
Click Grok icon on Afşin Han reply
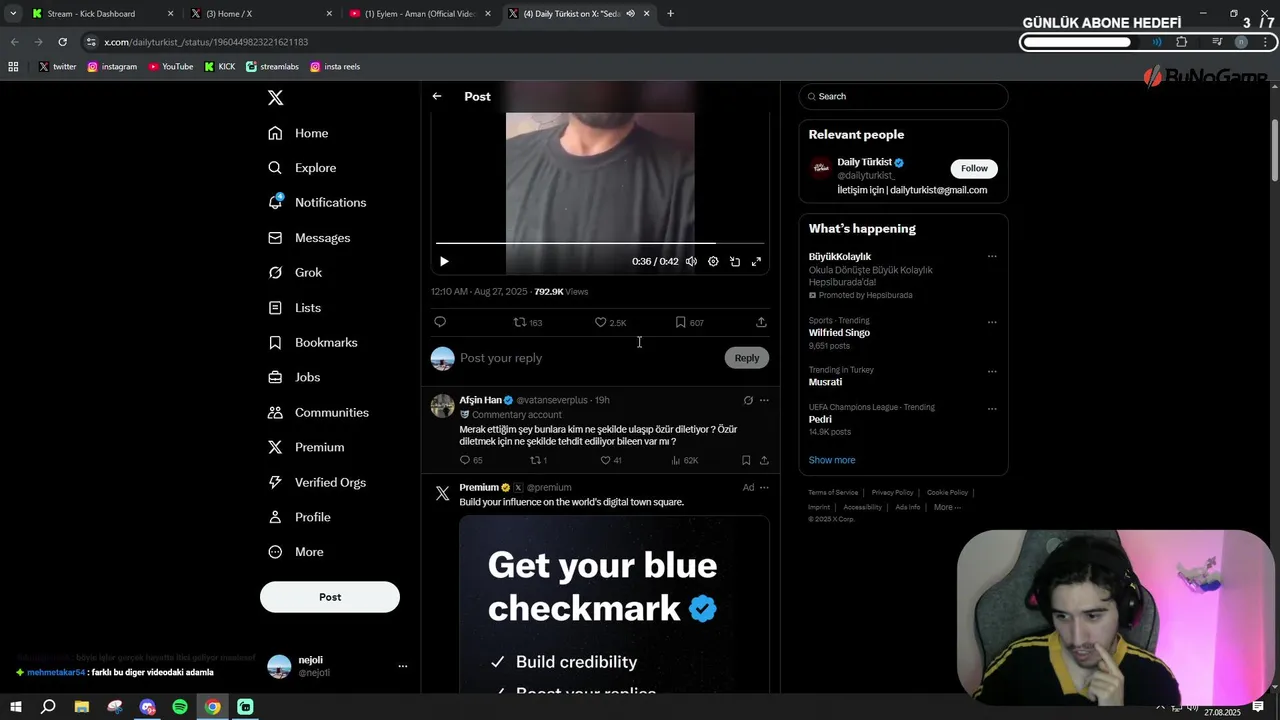(x=748, y=400)
